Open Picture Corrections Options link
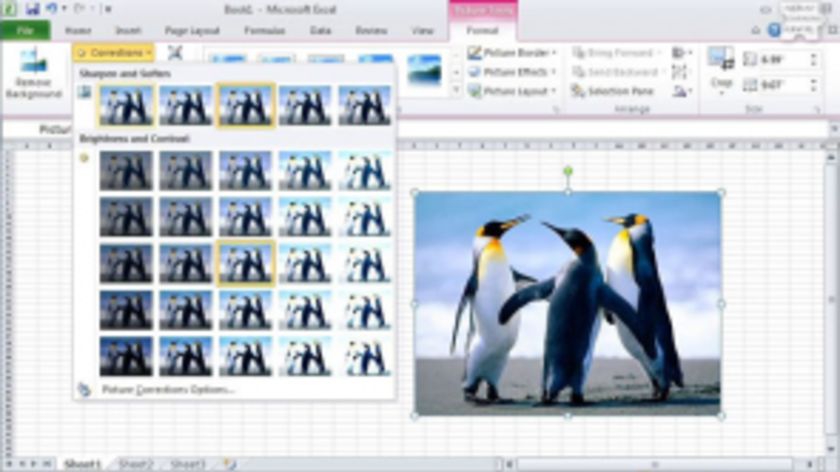This screenshot has height=472, width=840. point(168,389)
